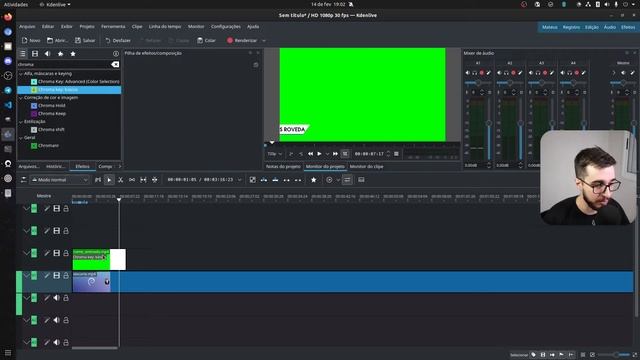
Task: Open the Projeto menu
Action: point(87,27)
